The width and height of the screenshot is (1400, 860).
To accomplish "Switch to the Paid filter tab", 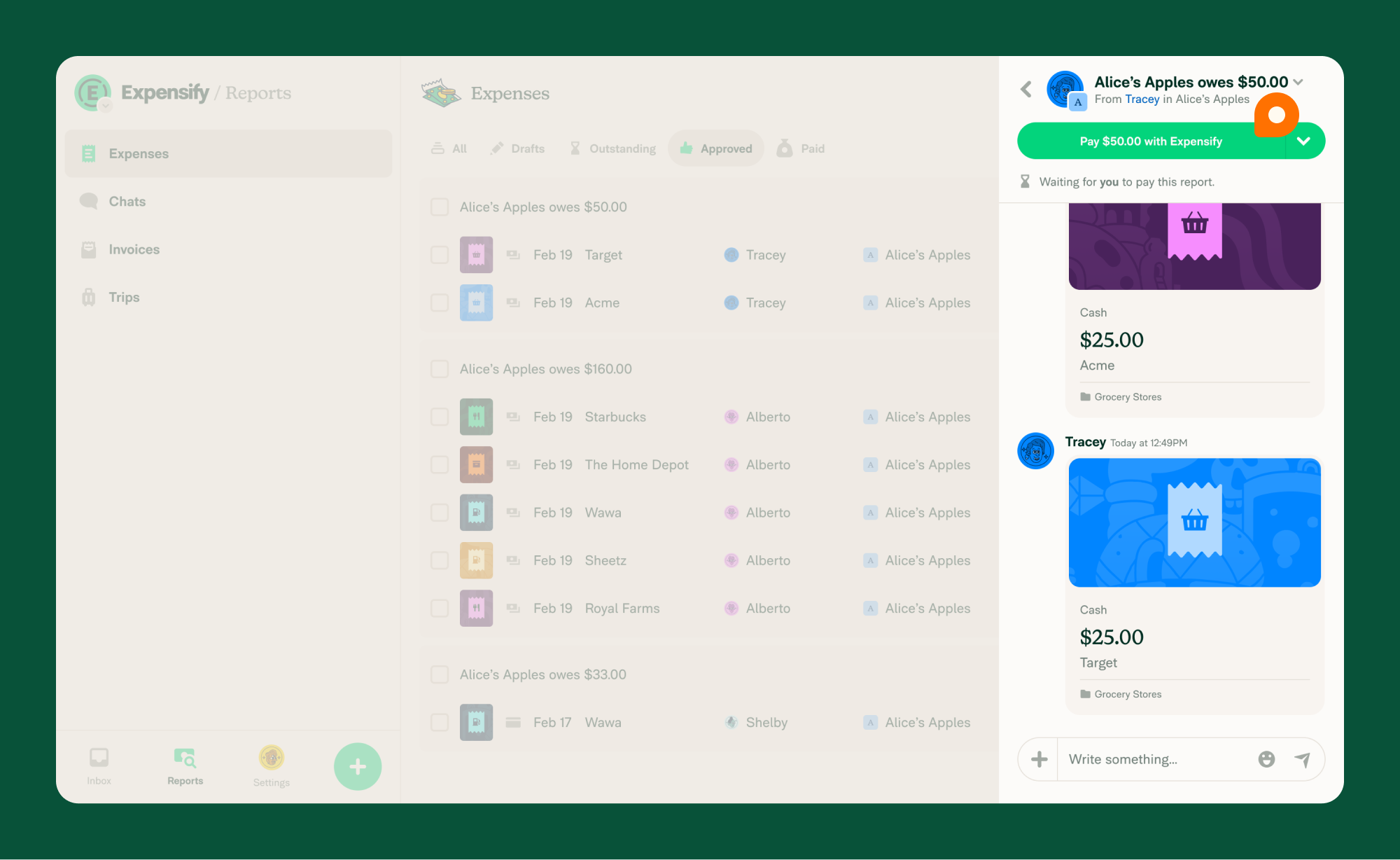I will coord(801,148).
